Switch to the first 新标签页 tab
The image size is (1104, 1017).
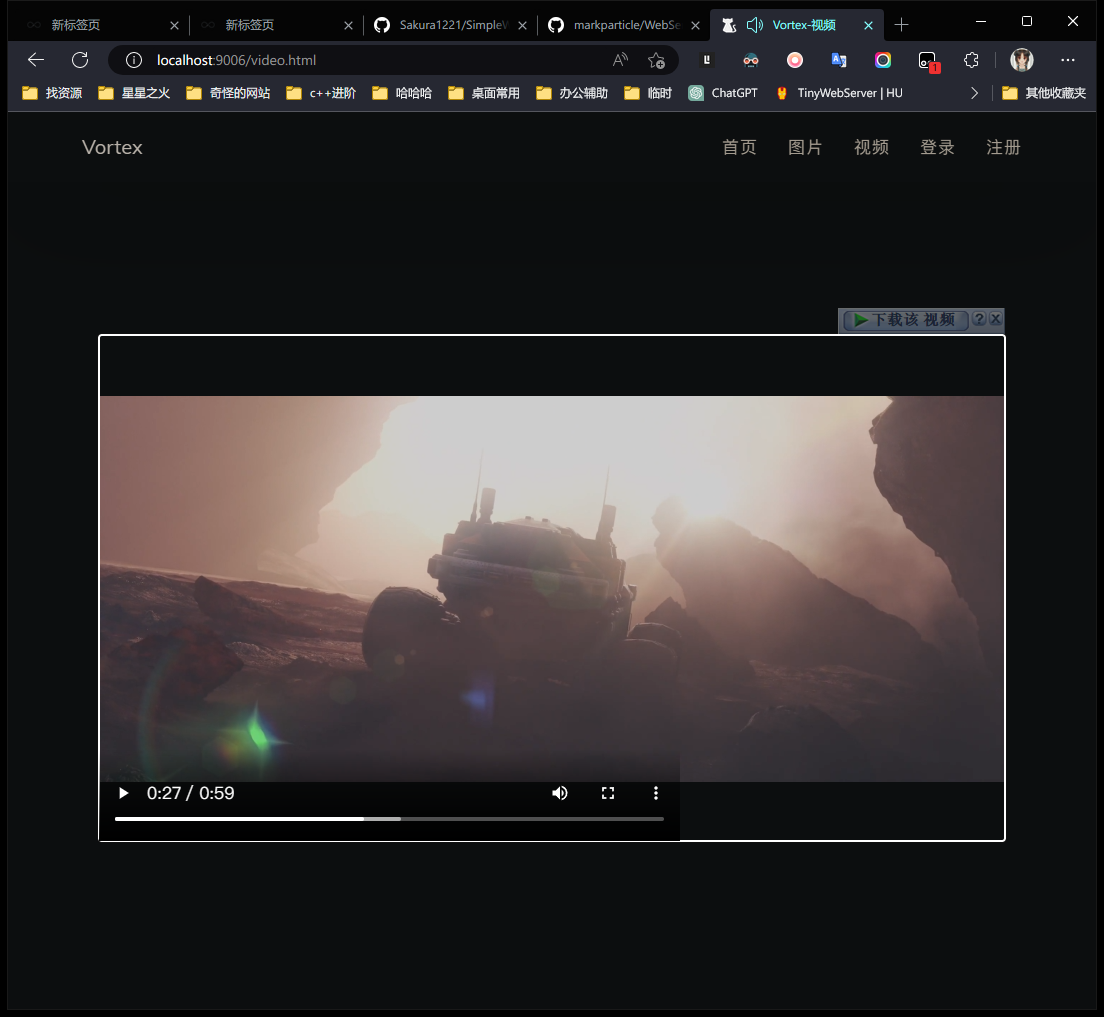tap(101, 25)
